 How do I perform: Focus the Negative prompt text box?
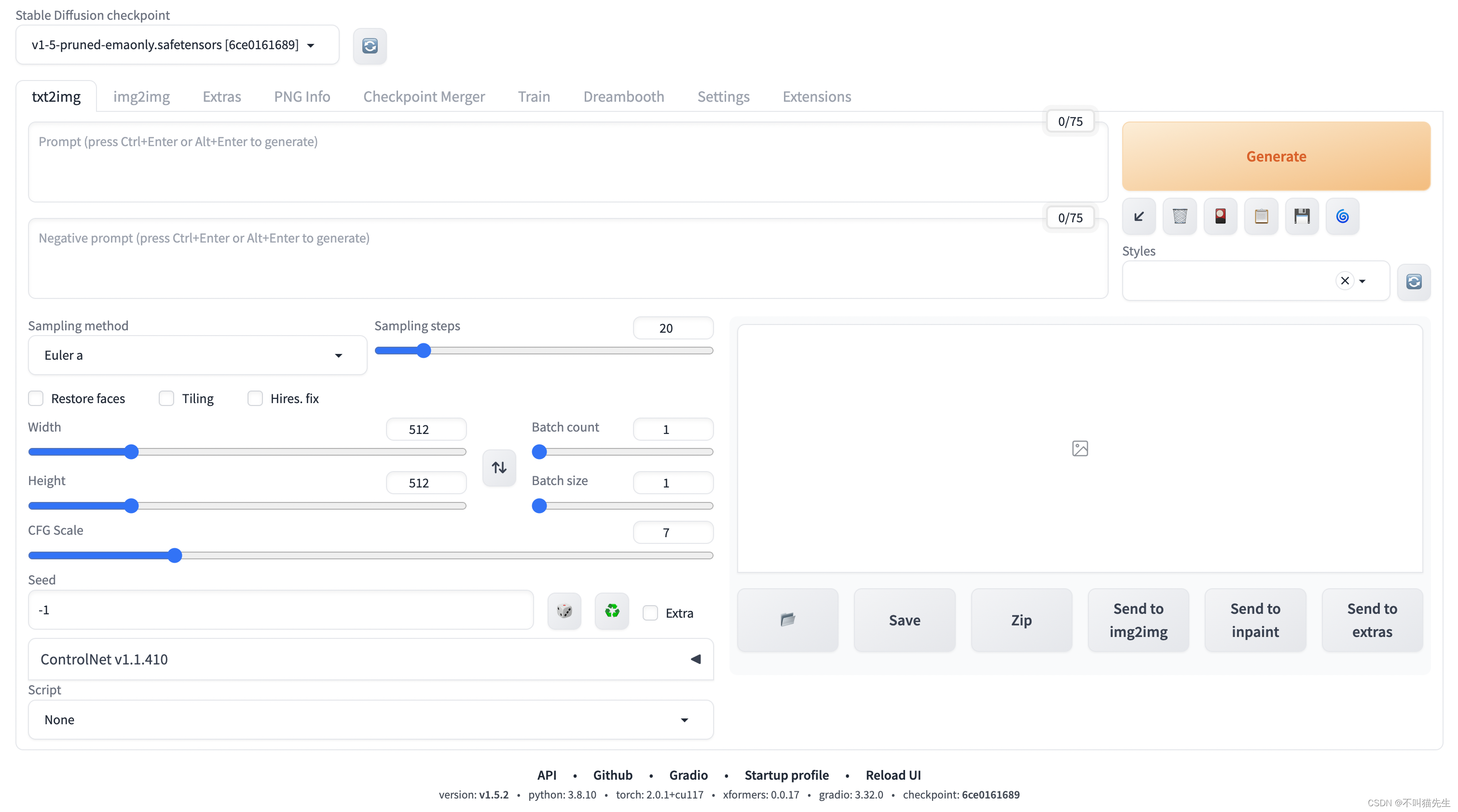568,258
